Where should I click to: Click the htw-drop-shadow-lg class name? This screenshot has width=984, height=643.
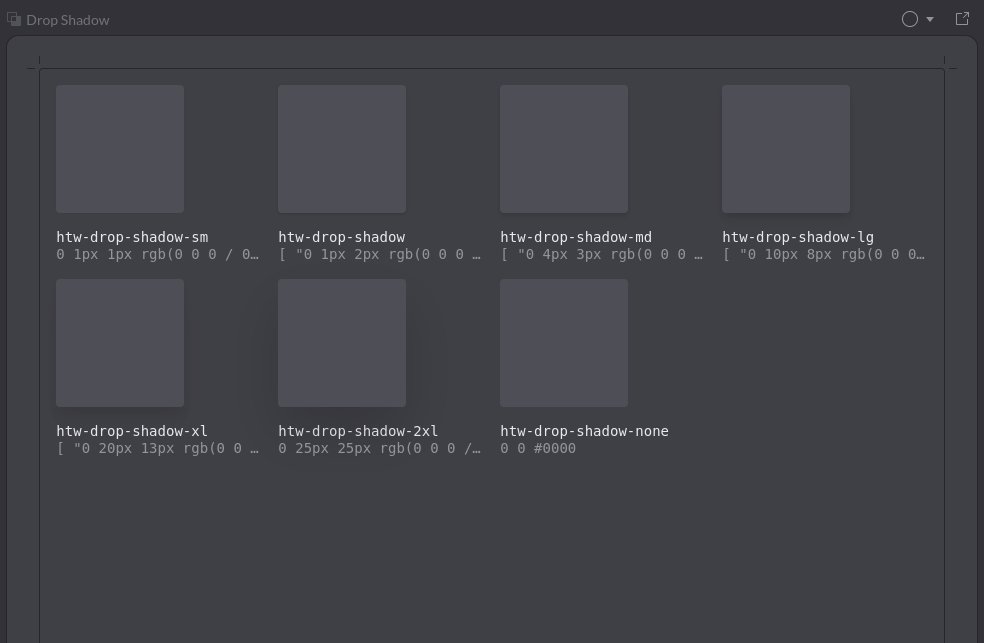(798, 237)
